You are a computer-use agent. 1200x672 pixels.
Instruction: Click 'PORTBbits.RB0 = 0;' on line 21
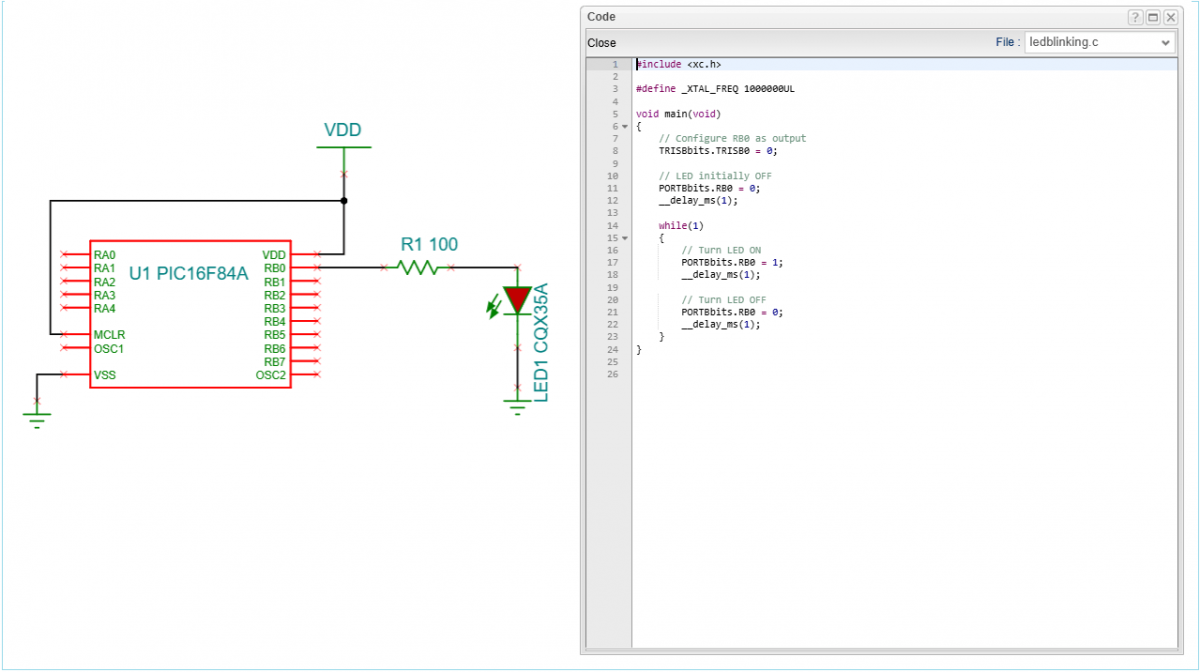click(x=732, y=311)
